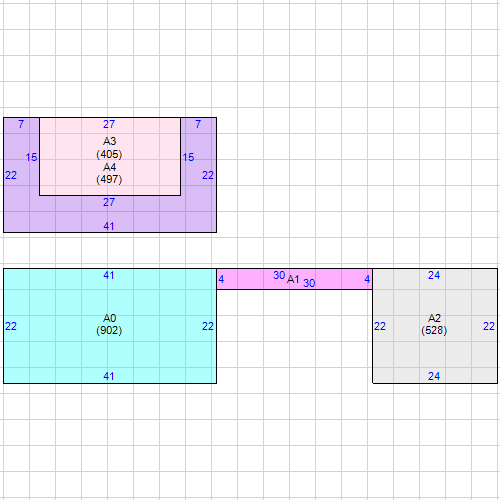Click the 22 dimension on A2's right edge

[489, 326]
